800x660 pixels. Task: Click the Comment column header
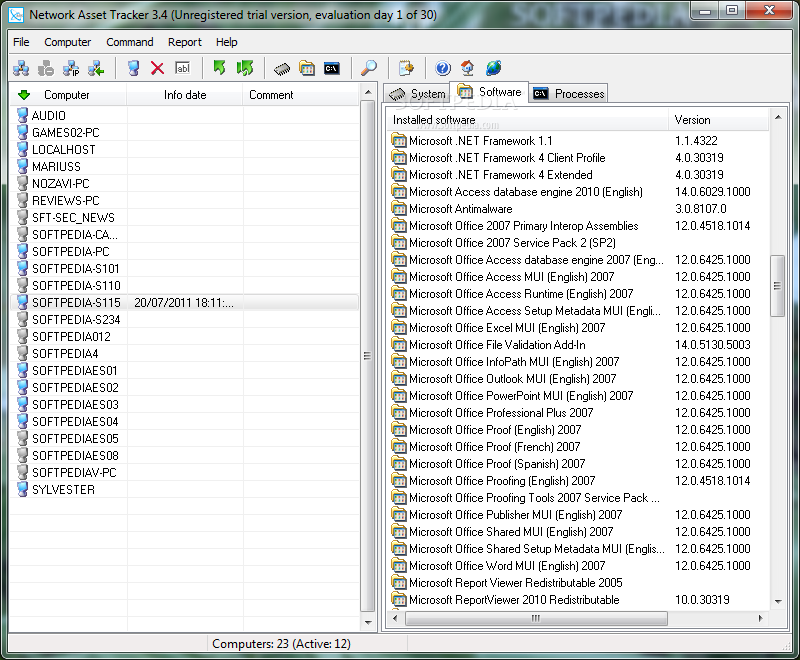point(301,95)
